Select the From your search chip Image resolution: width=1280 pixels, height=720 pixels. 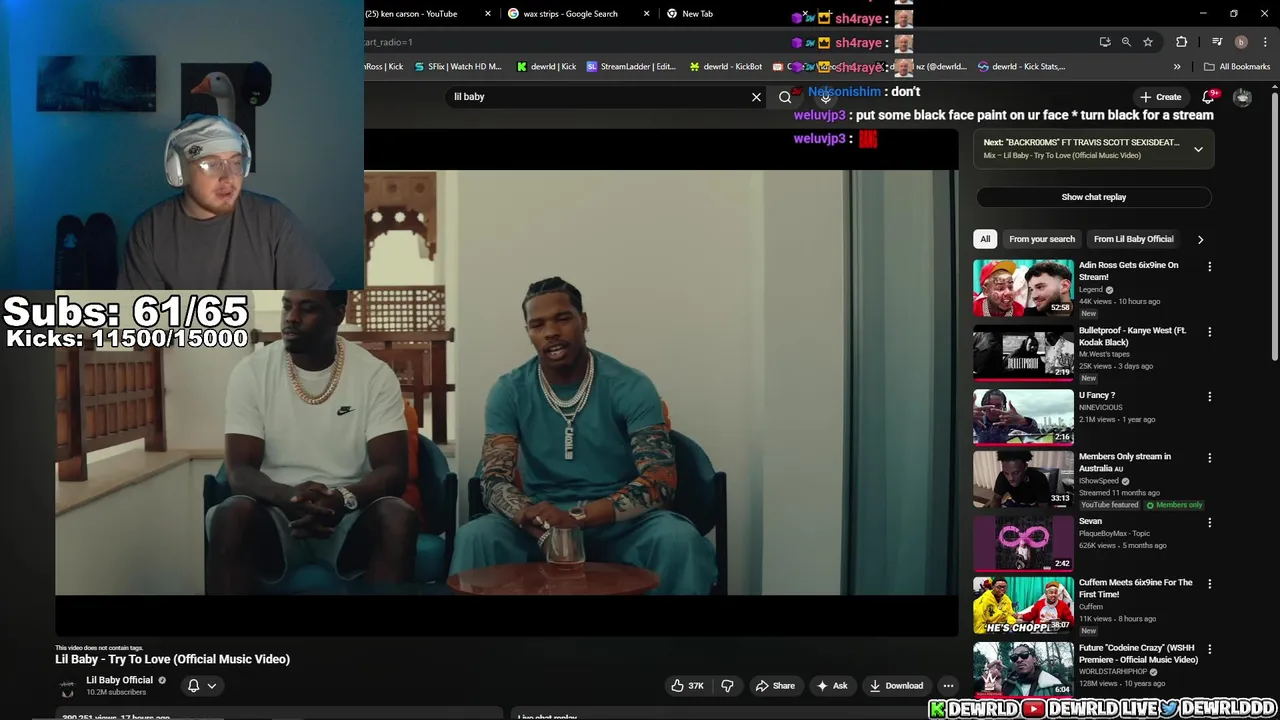pos(1042,239)
